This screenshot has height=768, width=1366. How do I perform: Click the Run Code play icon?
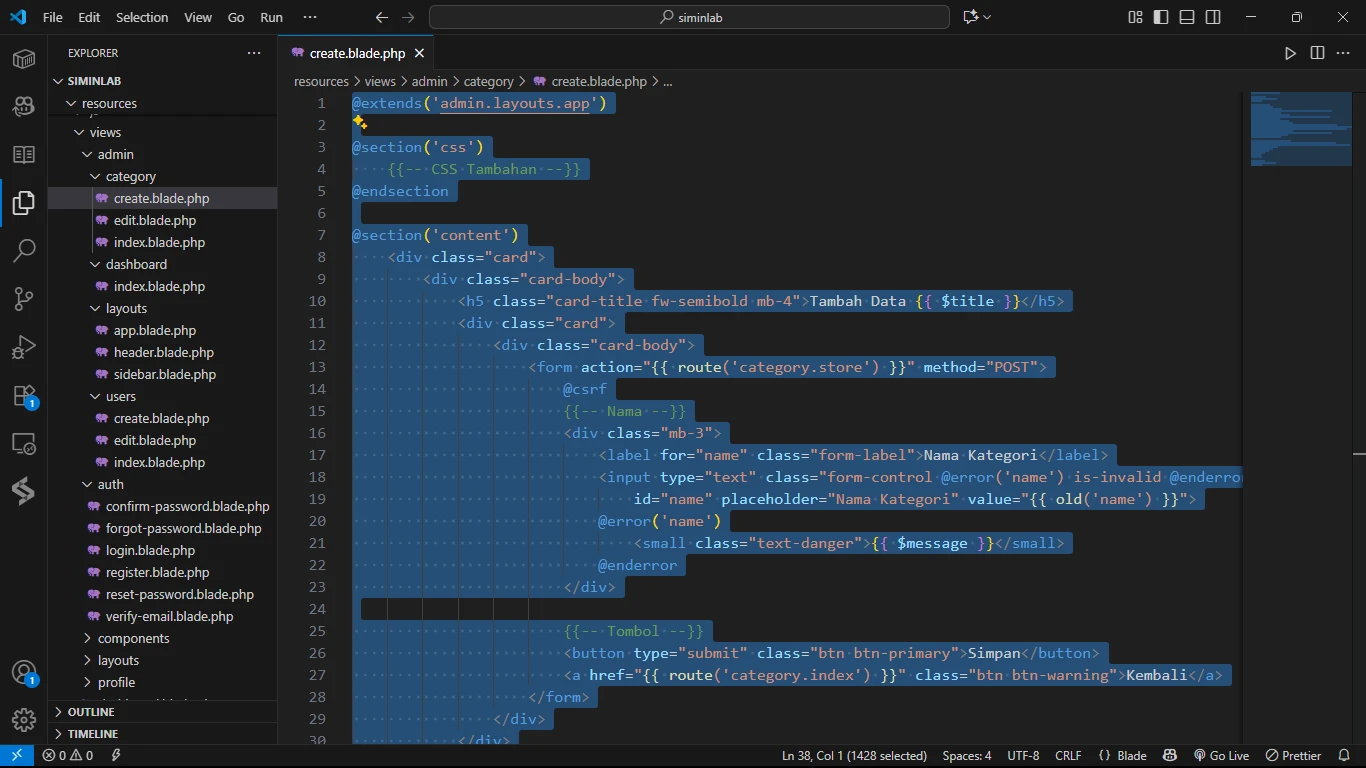1290,53
